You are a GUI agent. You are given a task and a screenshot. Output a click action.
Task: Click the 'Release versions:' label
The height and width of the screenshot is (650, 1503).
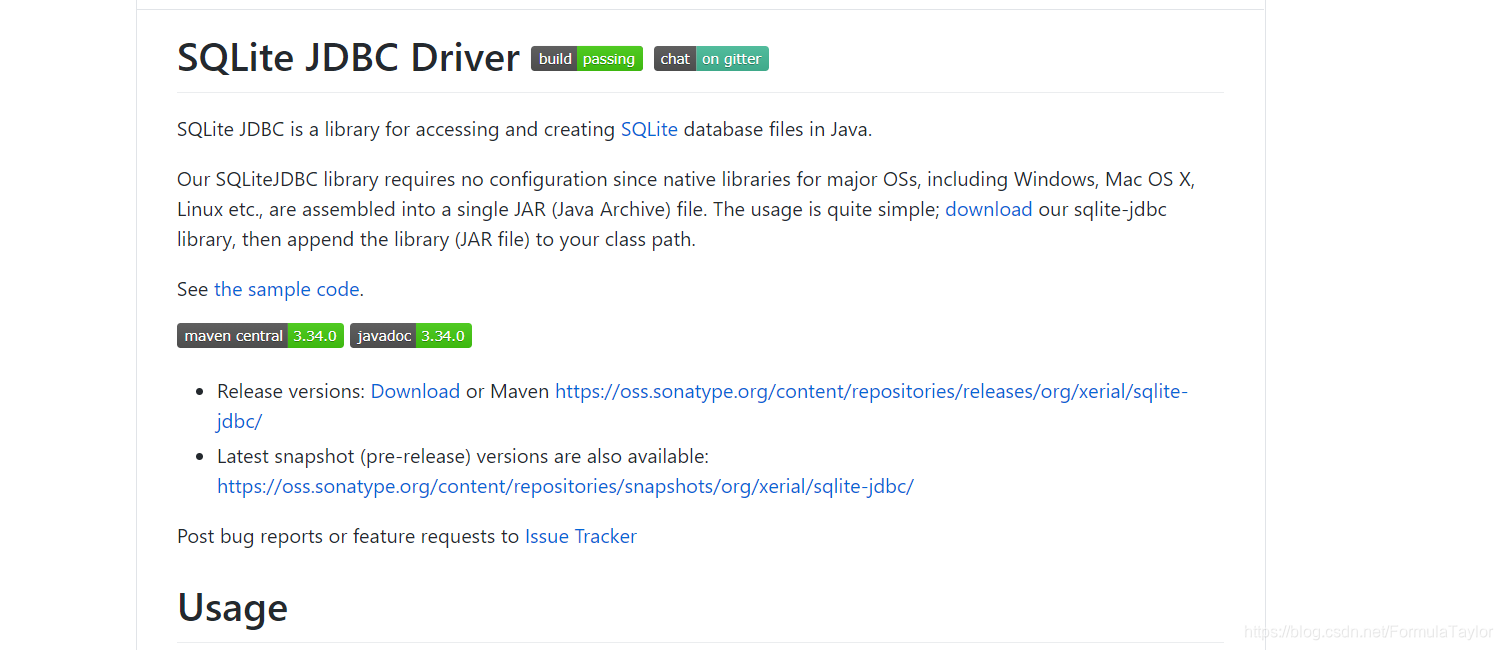291,391
